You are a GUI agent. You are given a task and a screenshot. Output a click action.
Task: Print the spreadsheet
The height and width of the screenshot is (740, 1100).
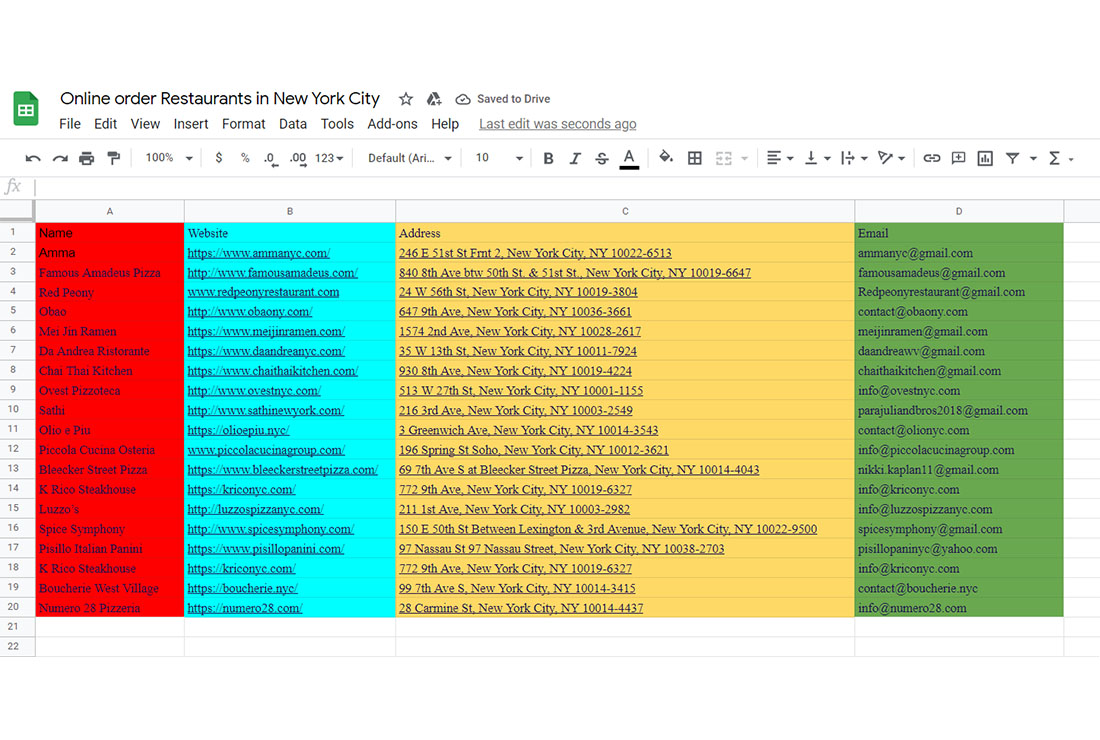(86, 159)
